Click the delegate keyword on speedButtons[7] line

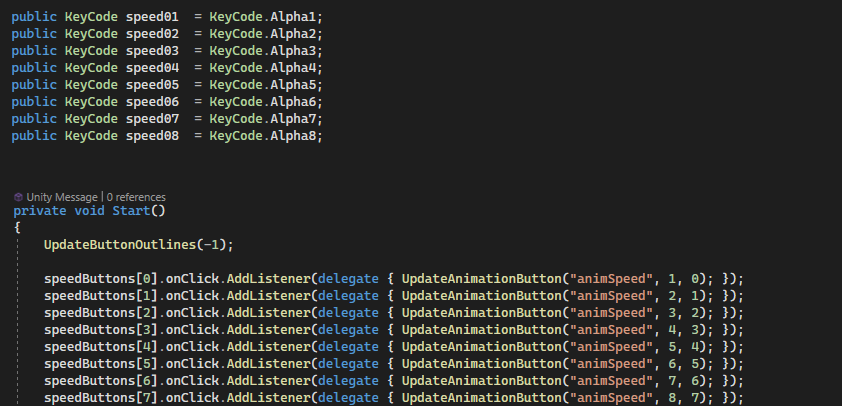click(348, 398)
